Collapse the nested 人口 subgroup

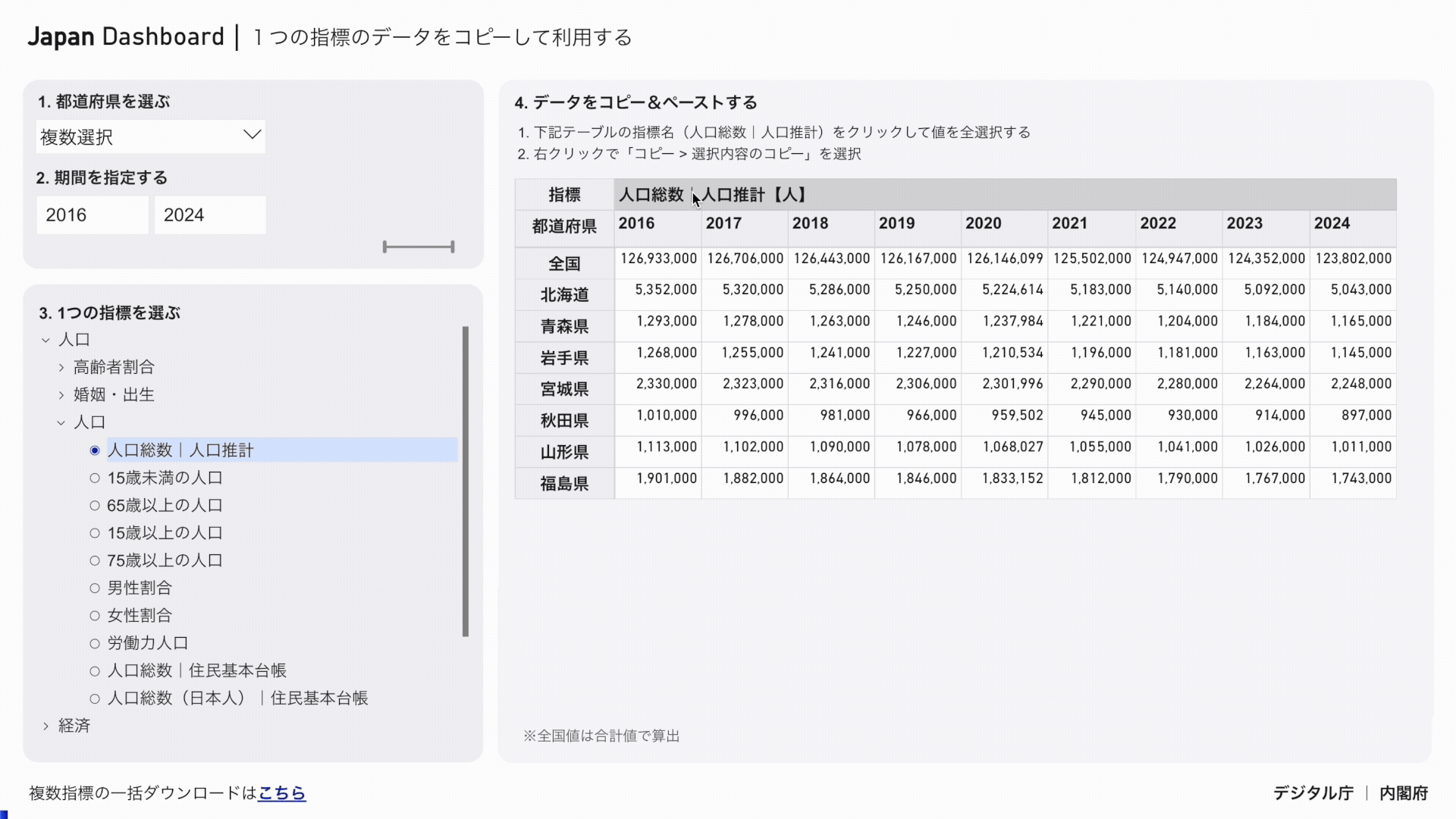coord(61,423)
